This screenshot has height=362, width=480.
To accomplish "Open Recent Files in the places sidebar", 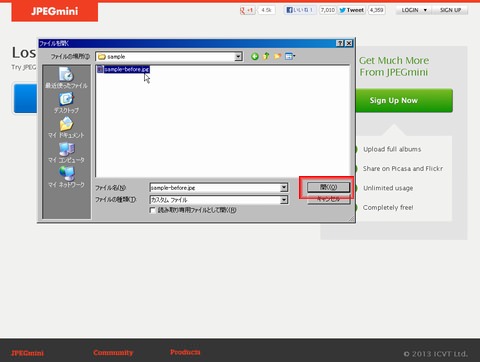I will coord(66,78).
